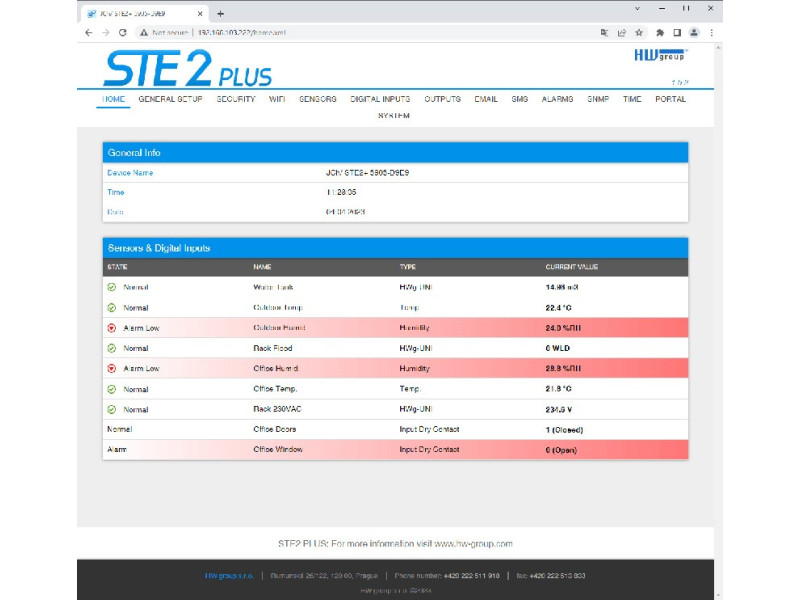Viewport: 800px width, 600px height.
Task: Click the Office Doors input name
Action: point(275,430)
